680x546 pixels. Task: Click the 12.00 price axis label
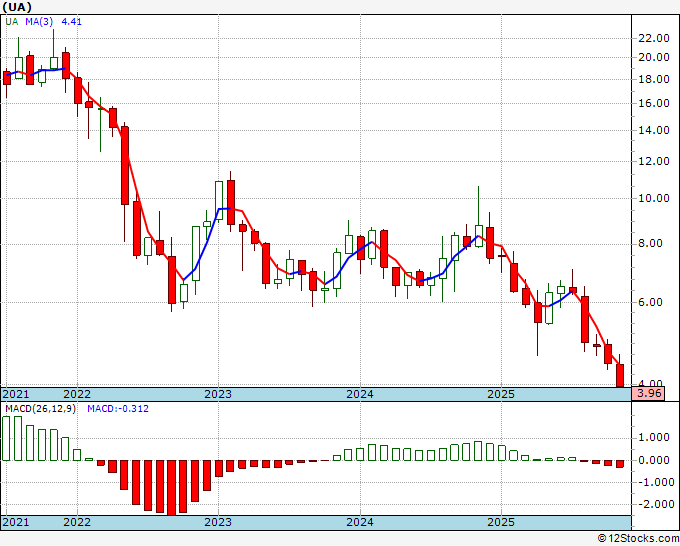tap(654, 161)
